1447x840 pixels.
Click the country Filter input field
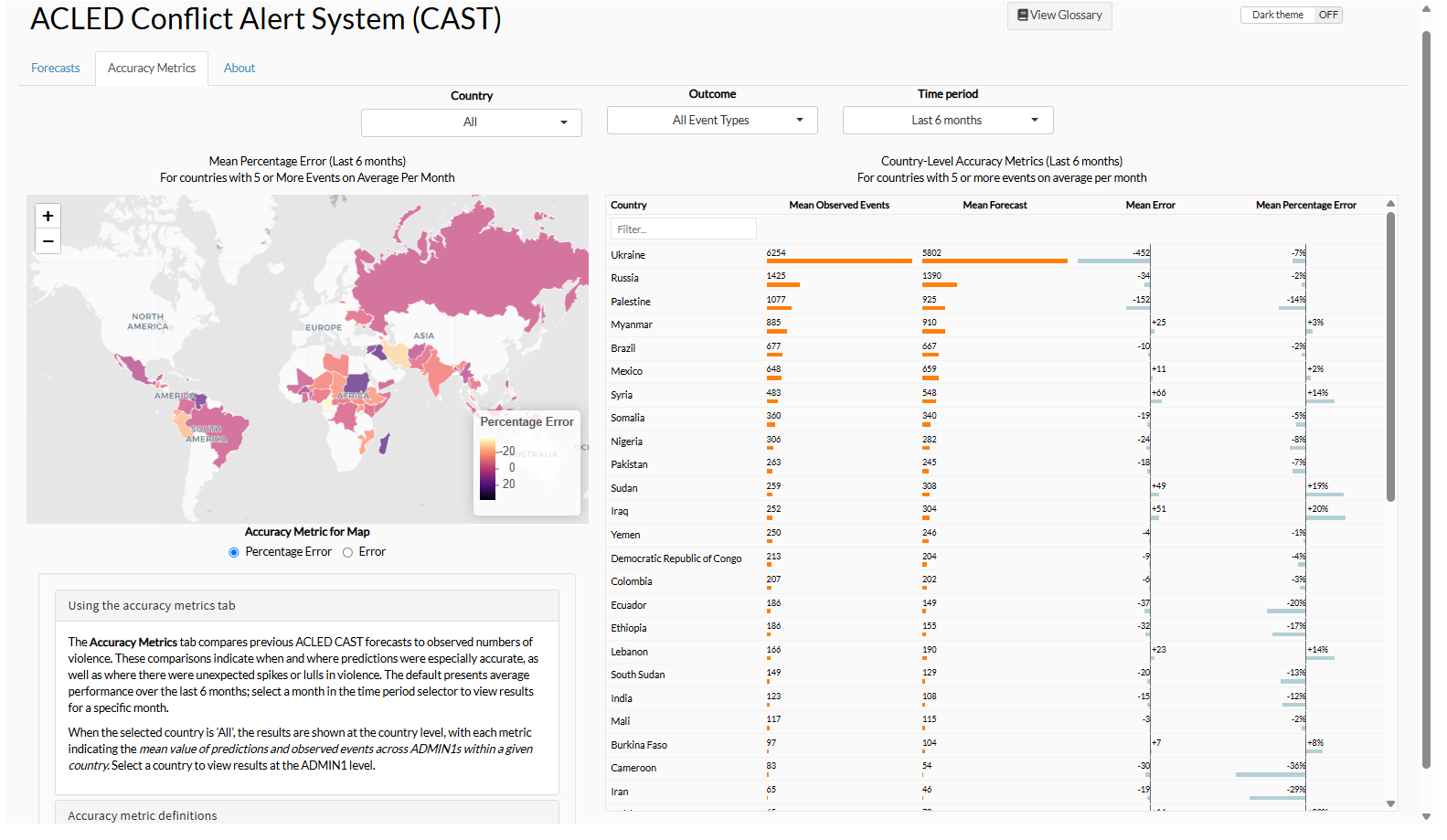(x=683, y=229)
